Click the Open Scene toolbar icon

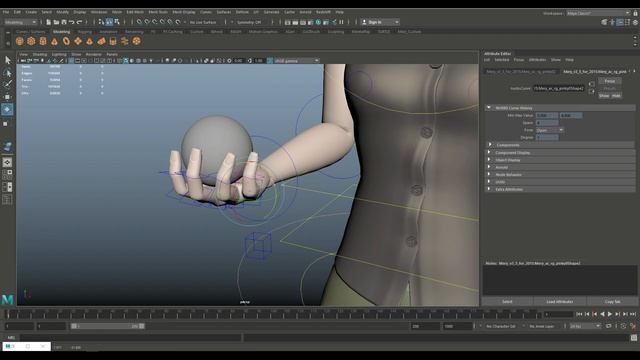56,22
